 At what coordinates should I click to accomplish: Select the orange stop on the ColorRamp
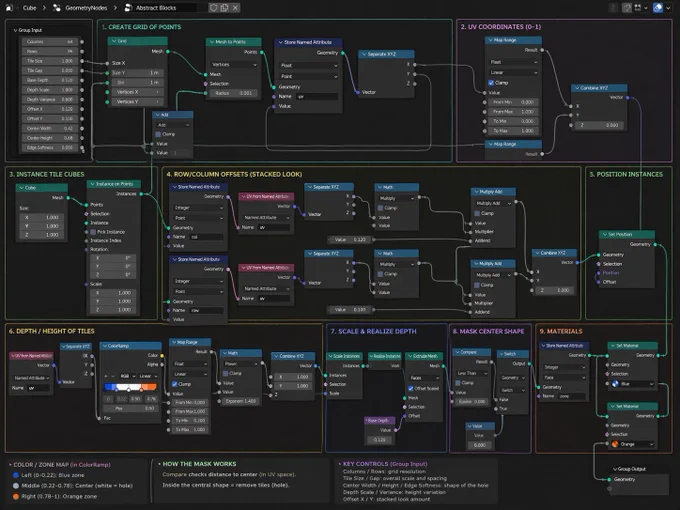142,389
